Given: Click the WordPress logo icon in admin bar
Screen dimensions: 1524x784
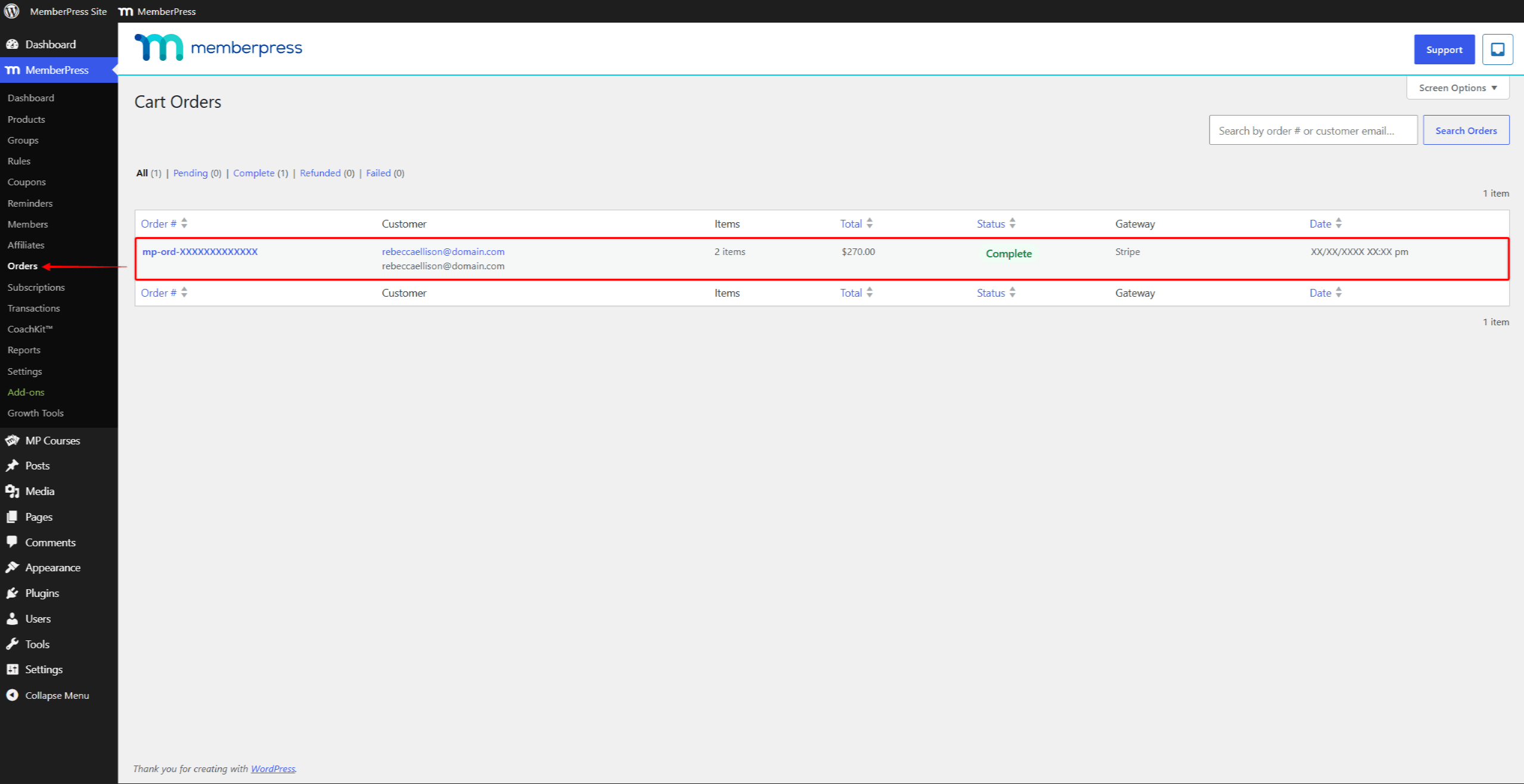Looking at the screenshot, I should 11,11.
